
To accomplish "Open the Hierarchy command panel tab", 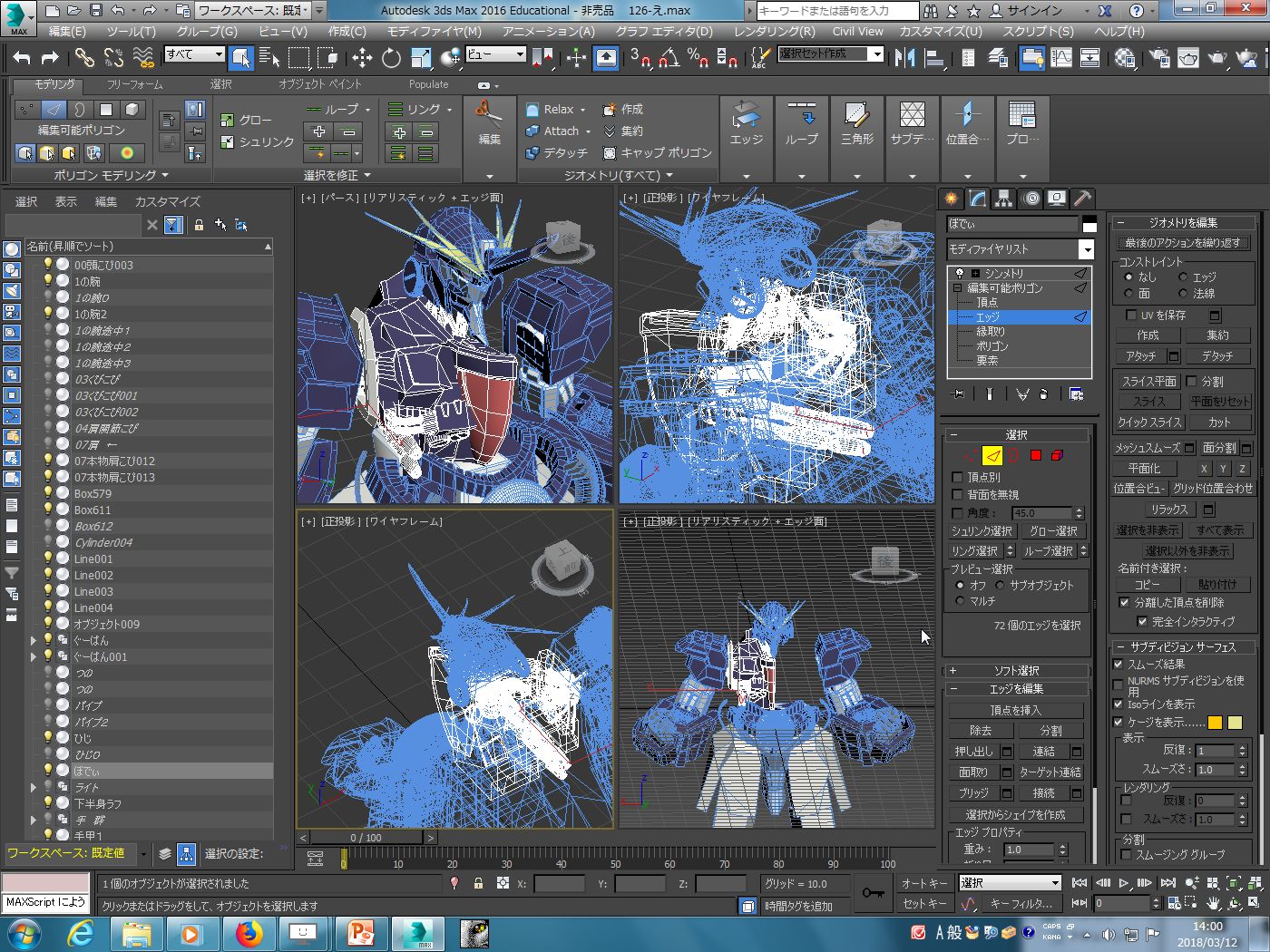I will (1003, 198).
